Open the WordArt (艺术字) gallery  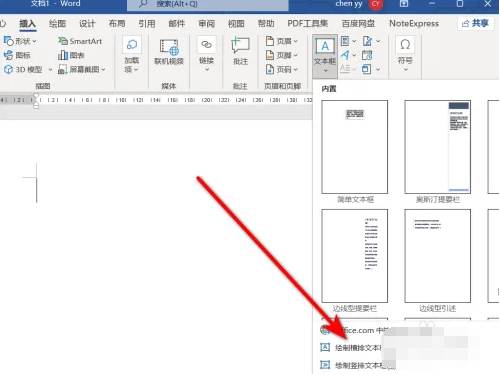pyautogui.click(x=348, y=55)
